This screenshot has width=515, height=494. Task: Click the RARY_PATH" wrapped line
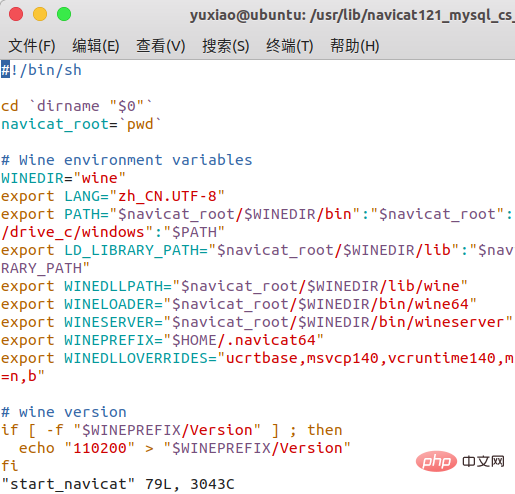45,268
